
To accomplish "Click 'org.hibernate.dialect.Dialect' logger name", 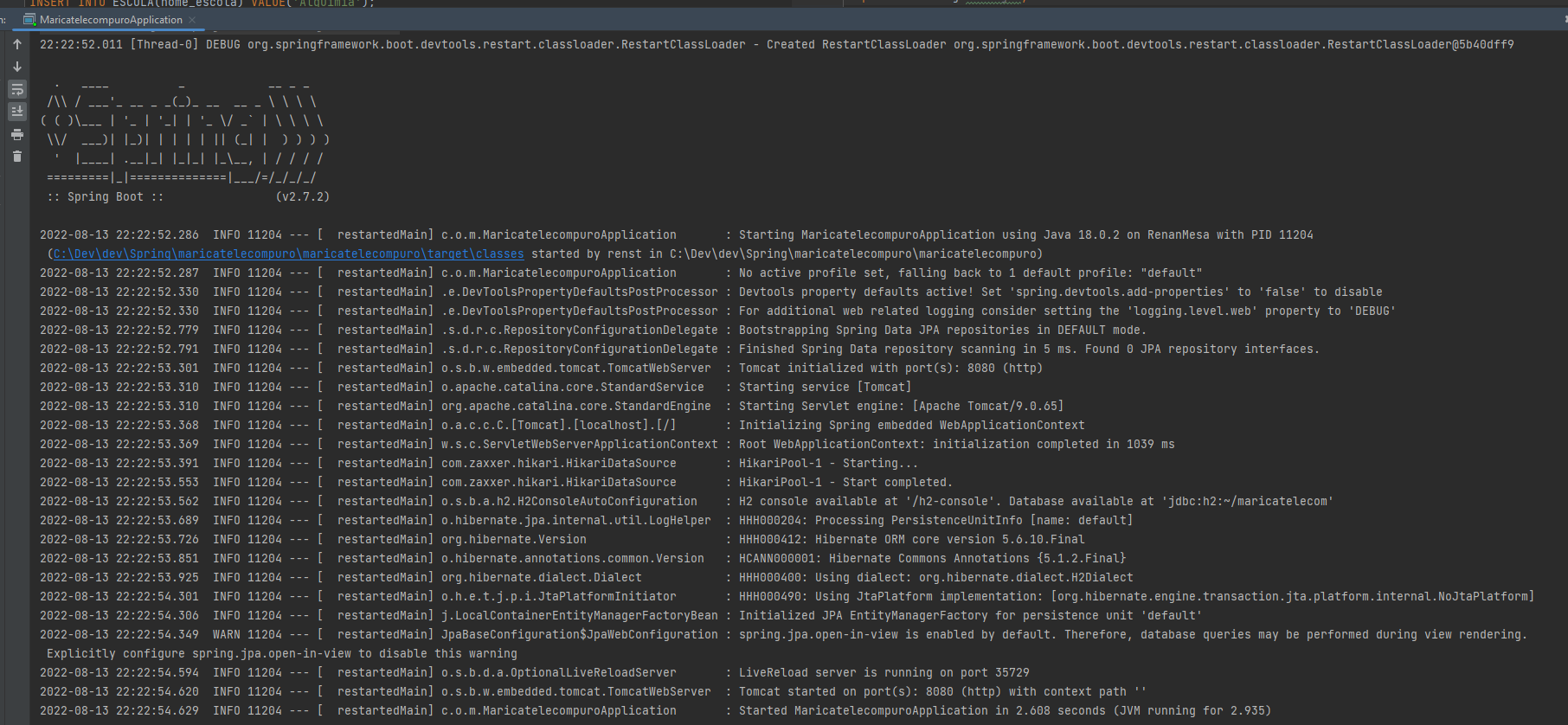I will coord(542,578).
